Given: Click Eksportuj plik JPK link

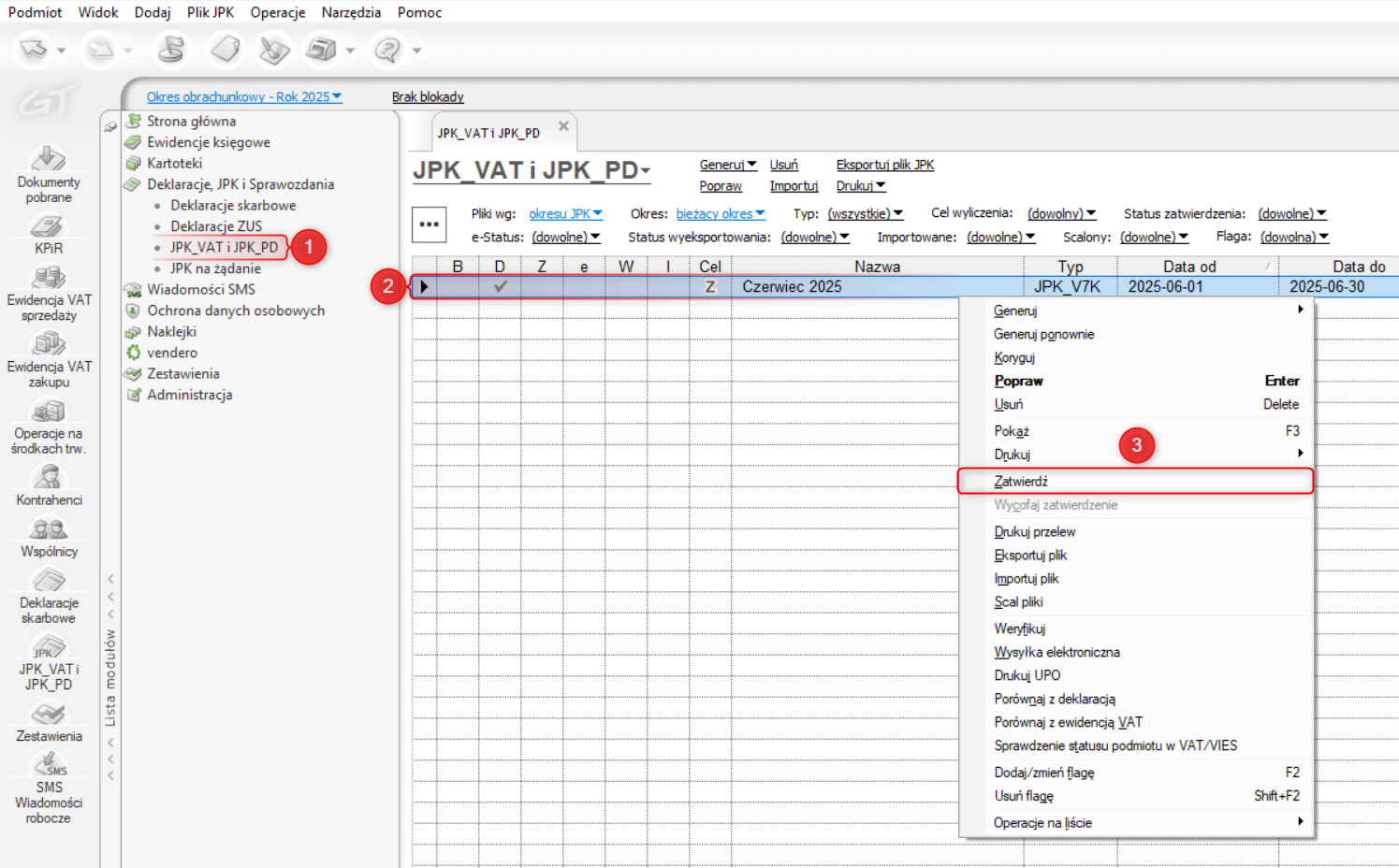Looking at the screenshot, I should point(884,165).
